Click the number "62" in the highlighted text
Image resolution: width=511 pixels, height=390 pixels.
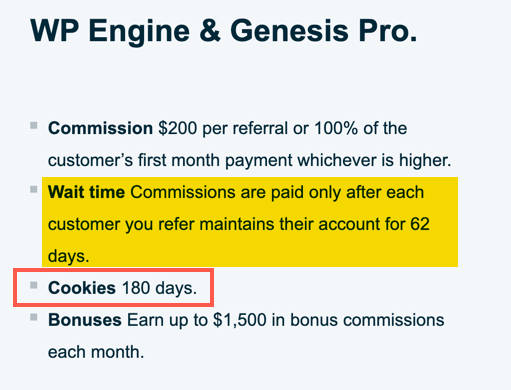click(420, 224)
